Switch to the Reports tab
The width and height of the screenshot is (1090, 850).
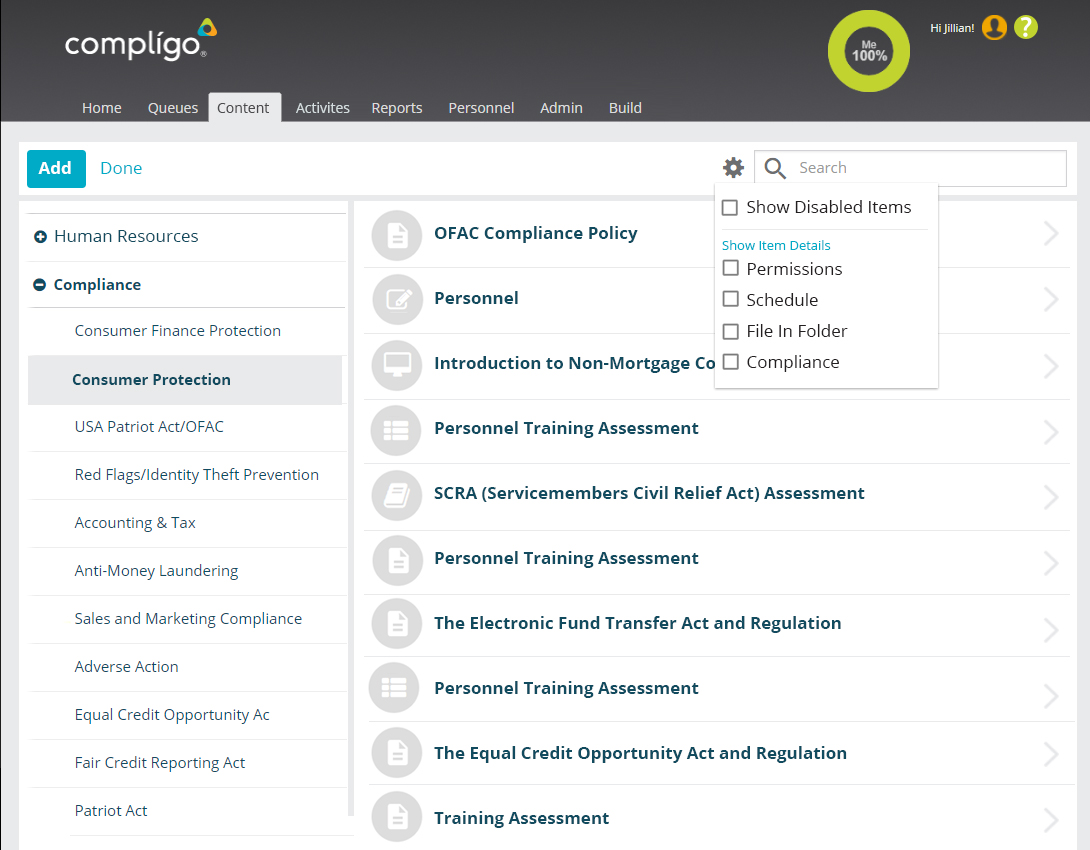[397, 108]
